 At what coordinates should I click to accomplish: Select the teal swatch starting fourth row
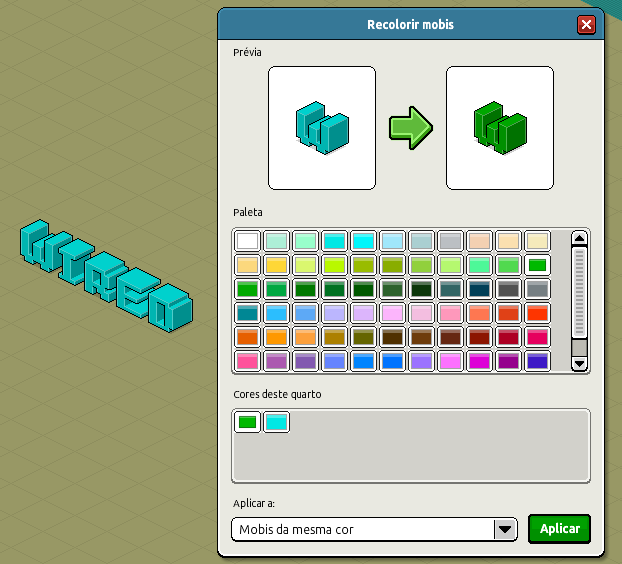pyautogui.click(x=247, y=313)
